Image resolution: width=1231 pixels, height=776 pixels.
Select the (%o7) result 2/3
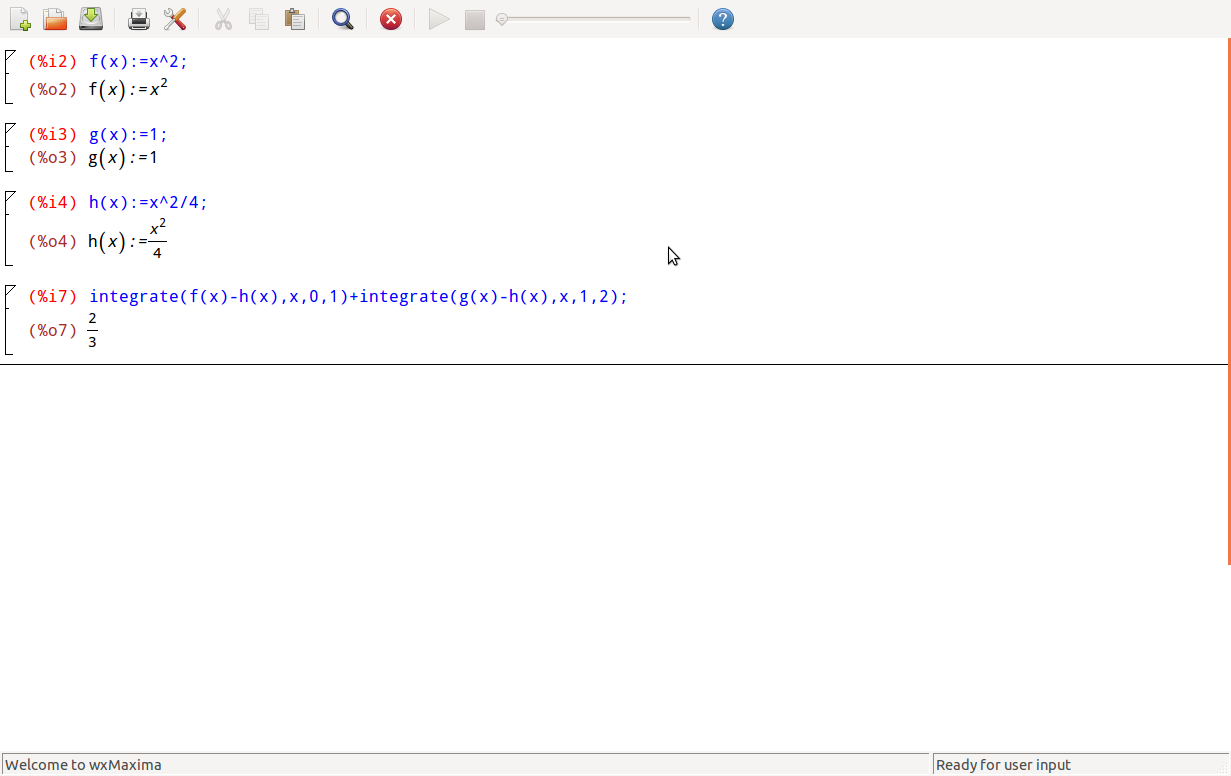(x=92, y=330)
